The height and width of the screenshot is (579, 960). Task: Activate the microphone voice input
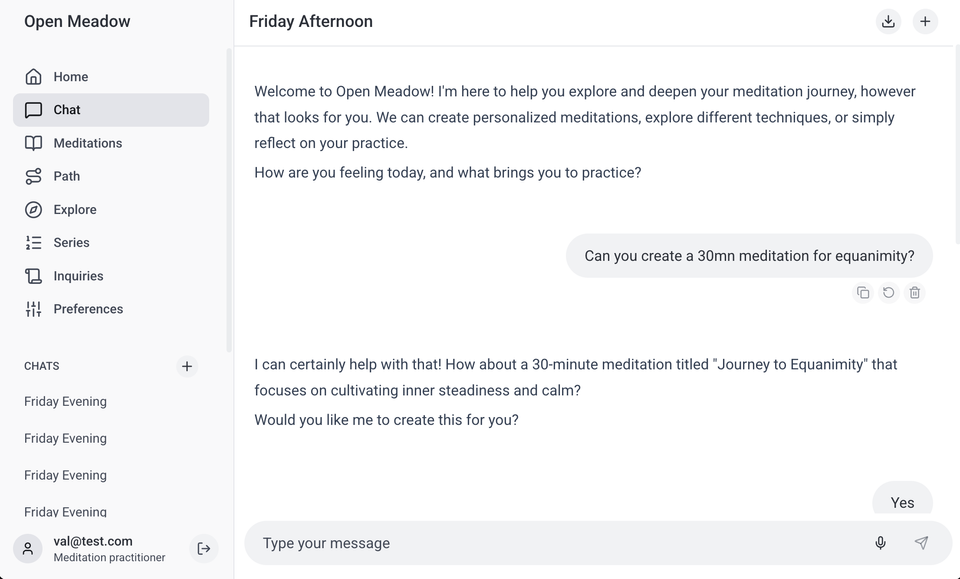pos(880,543)
